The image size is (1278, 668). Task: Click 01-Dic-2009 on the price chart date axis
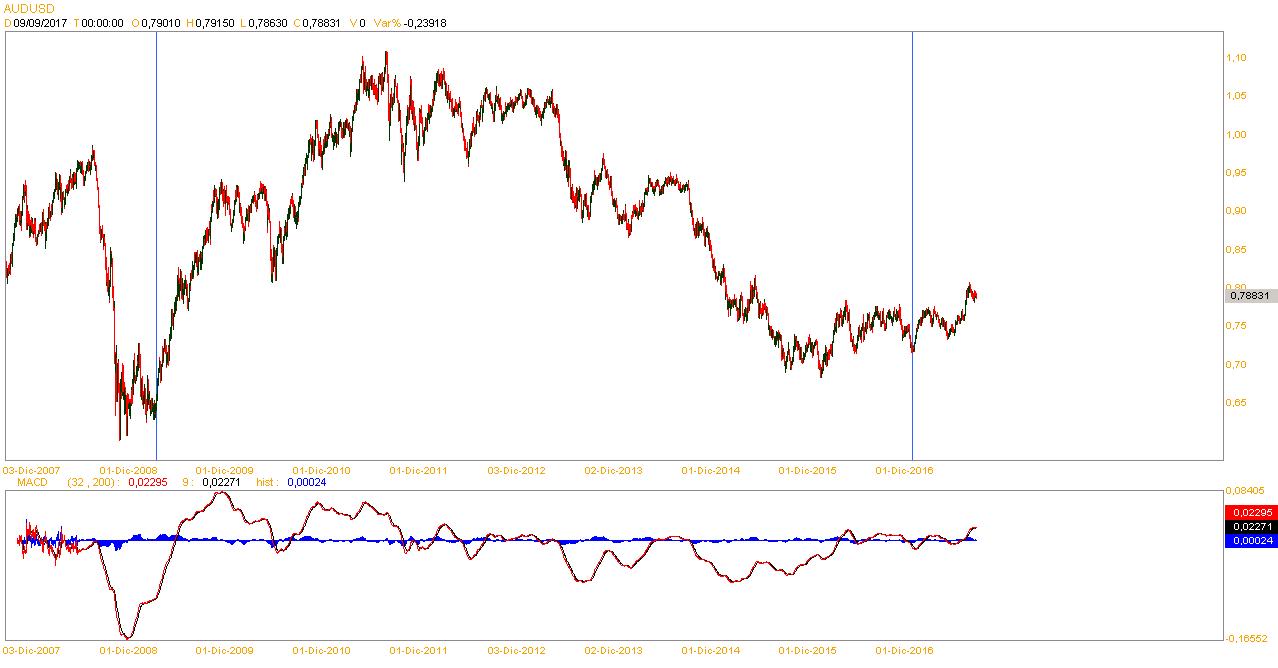click(226, 469)
